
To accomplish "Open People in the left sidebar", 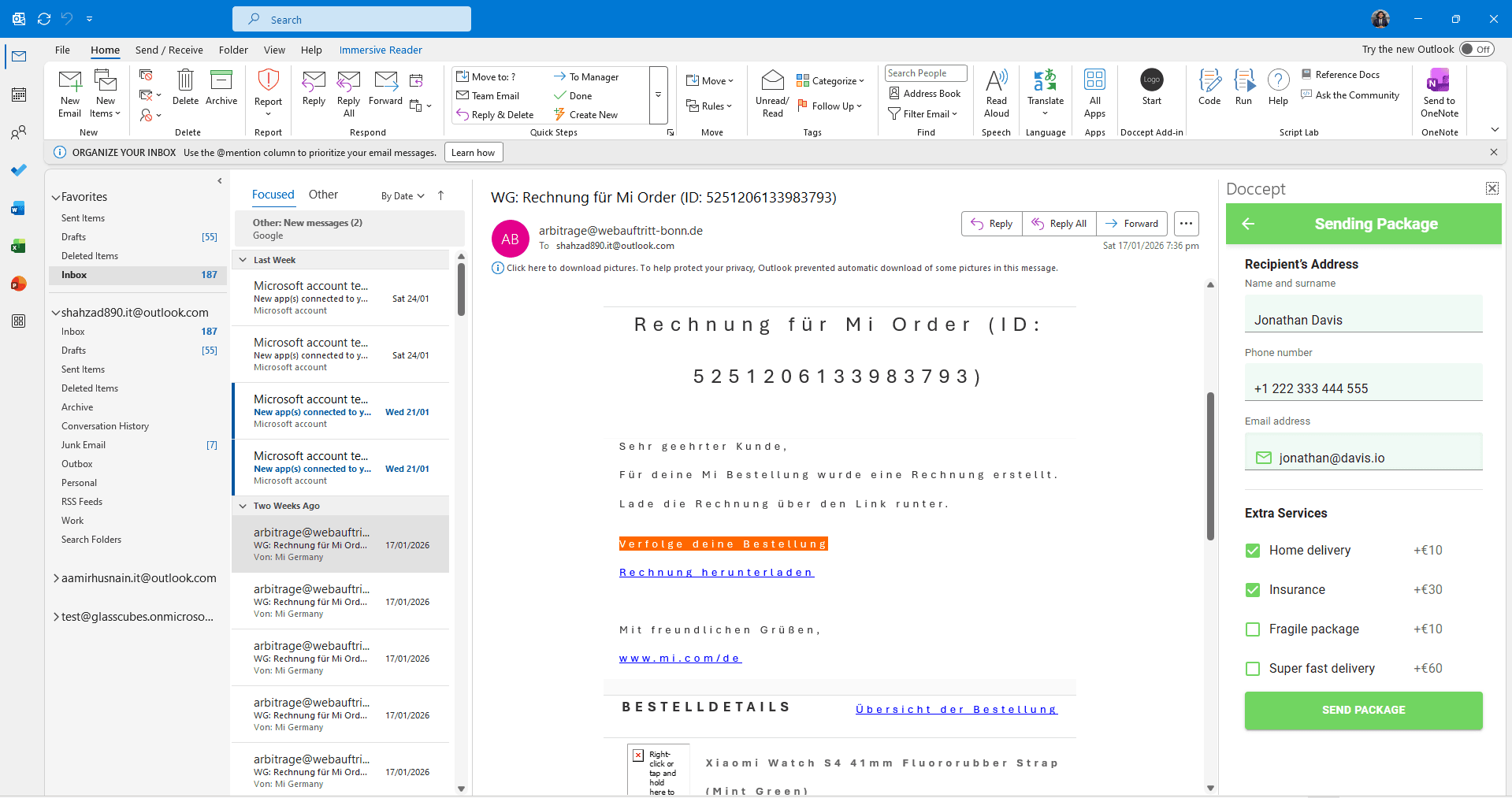I will (x=19, y=132).
